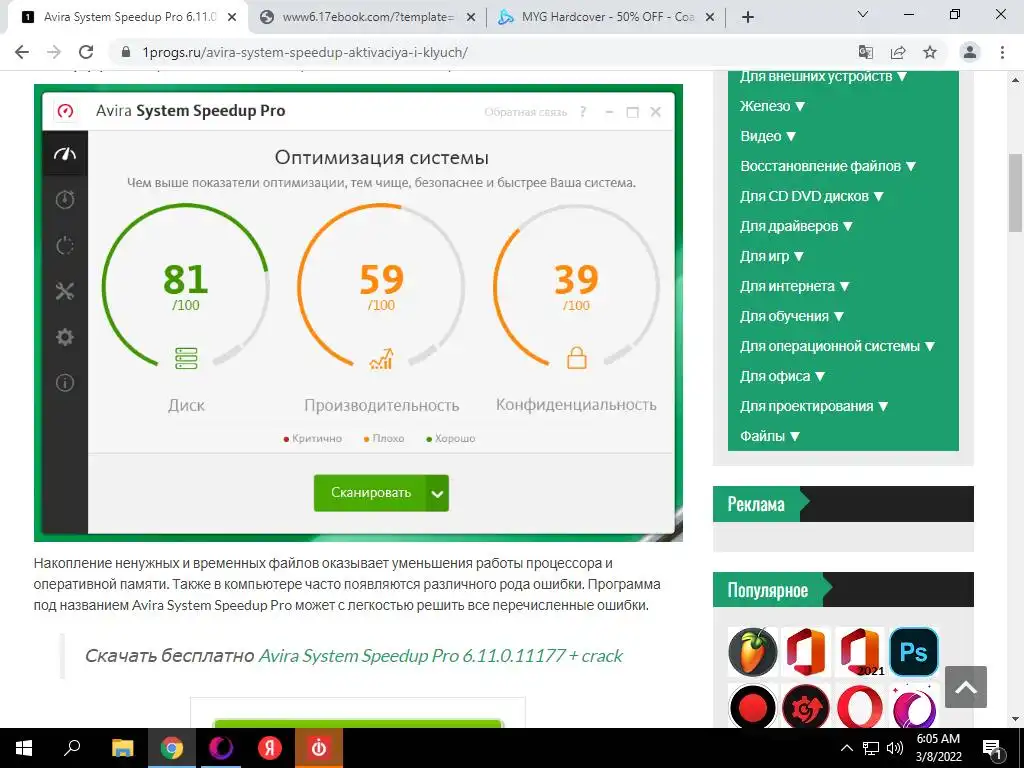Screen dimensions: 1024x768
Task: Click the Avira stopwatch sidebar icon
Action: (65, 199)
